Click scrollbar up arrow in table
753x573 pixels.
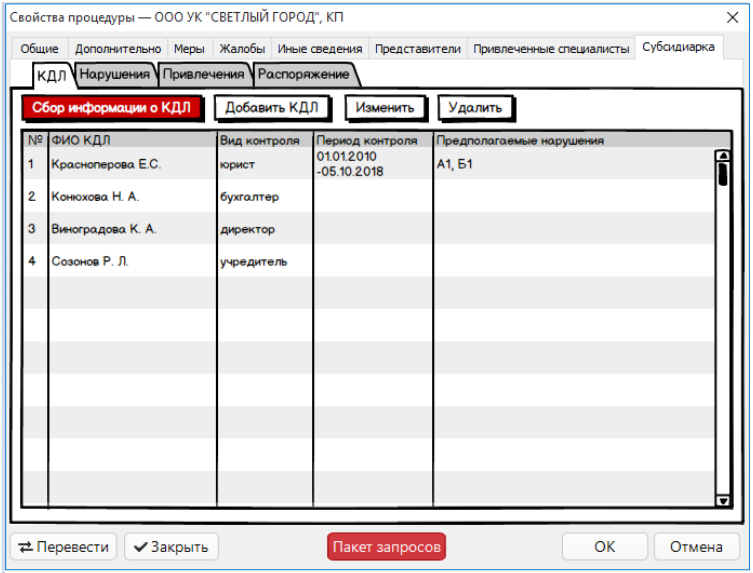[x=722, y=156]
